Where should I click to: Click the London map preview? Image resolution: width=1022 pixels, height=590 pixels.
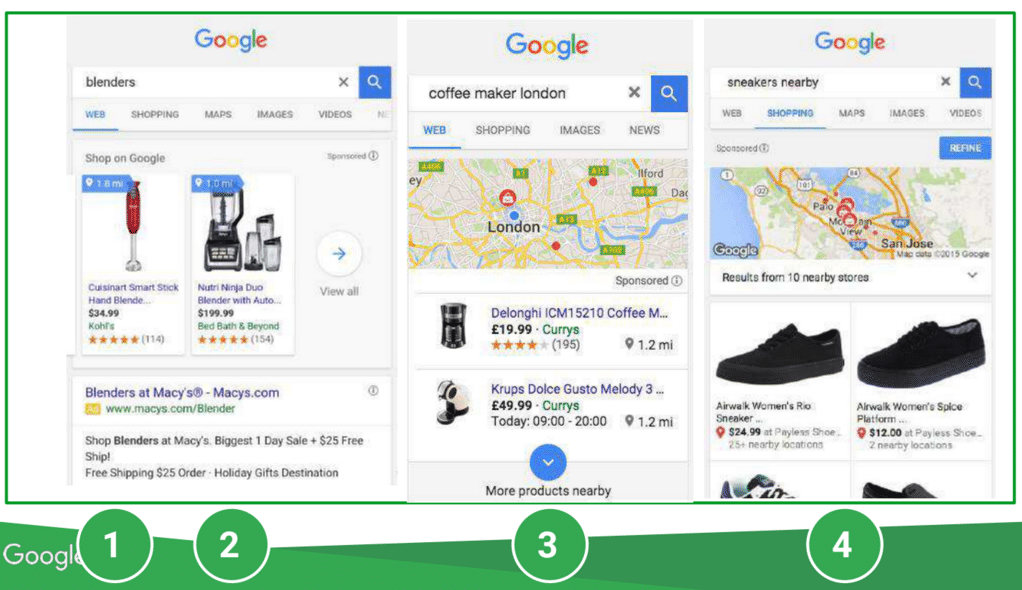click(548, 214)
